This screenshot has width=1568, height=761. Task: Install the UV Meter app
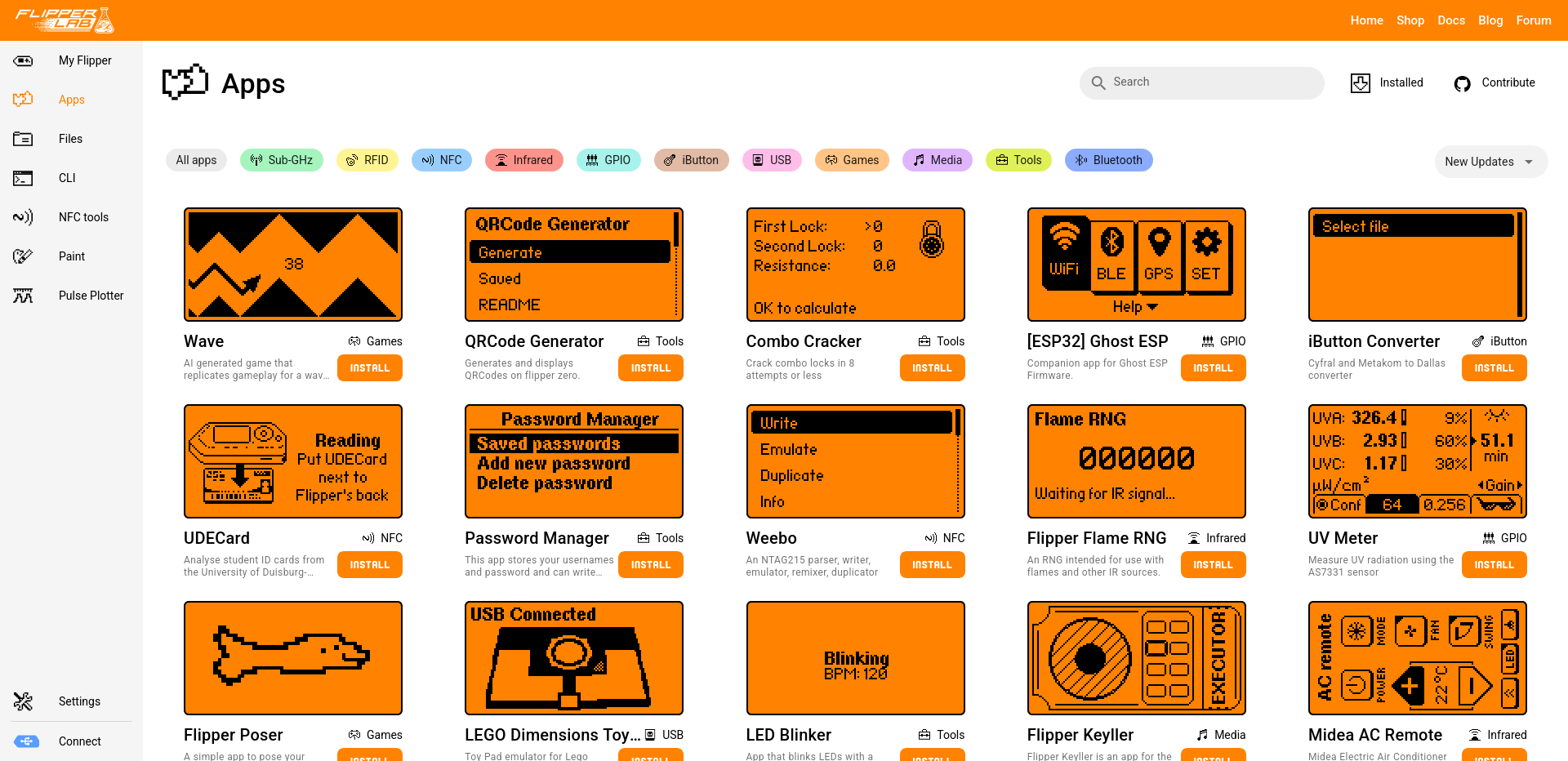pyautogui.click(x=1494, y=565)
